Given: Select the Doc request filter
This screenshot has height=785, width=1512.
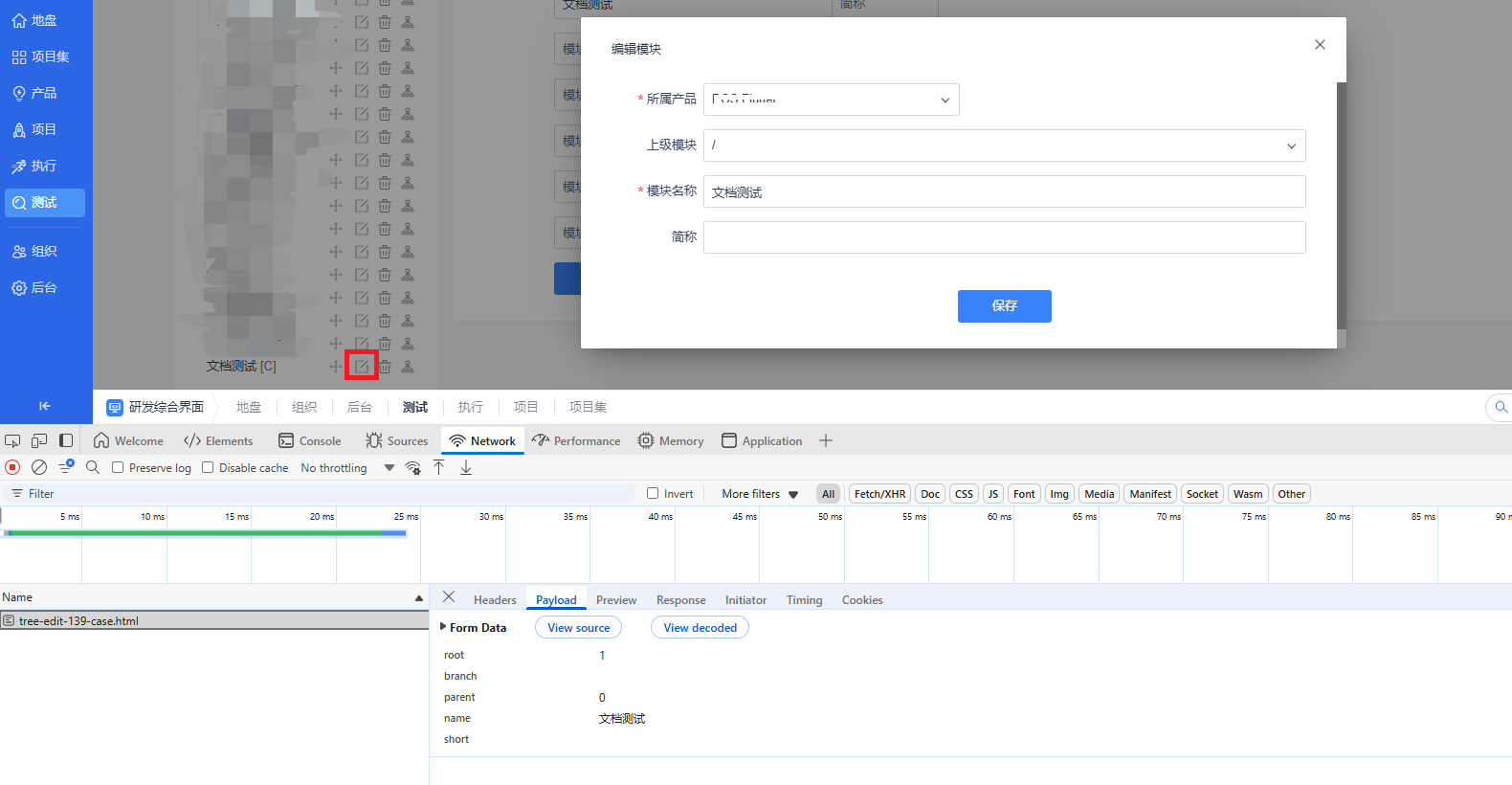Looking at the screenshot, I should (930, 494).
